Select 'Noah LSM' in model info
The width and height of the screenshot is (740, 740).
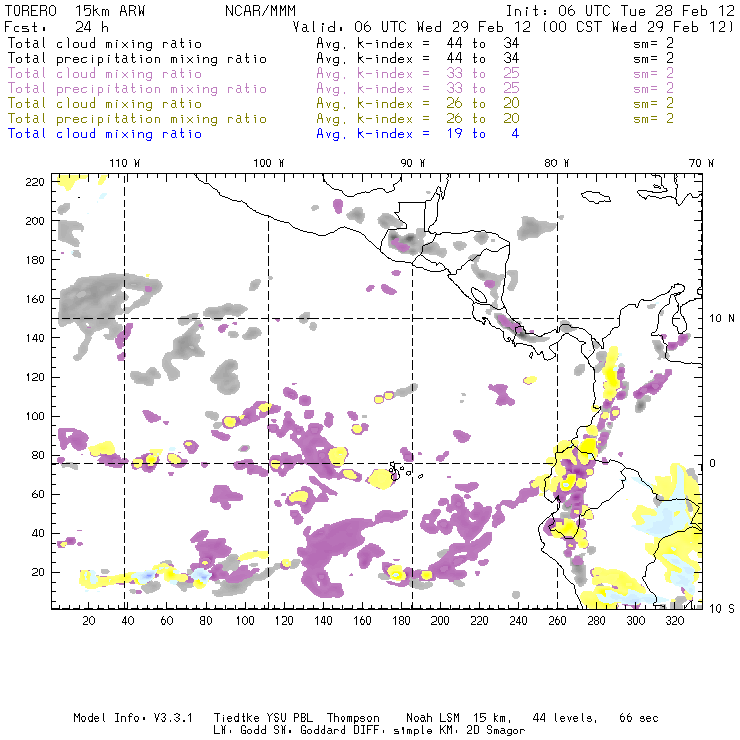433,718
